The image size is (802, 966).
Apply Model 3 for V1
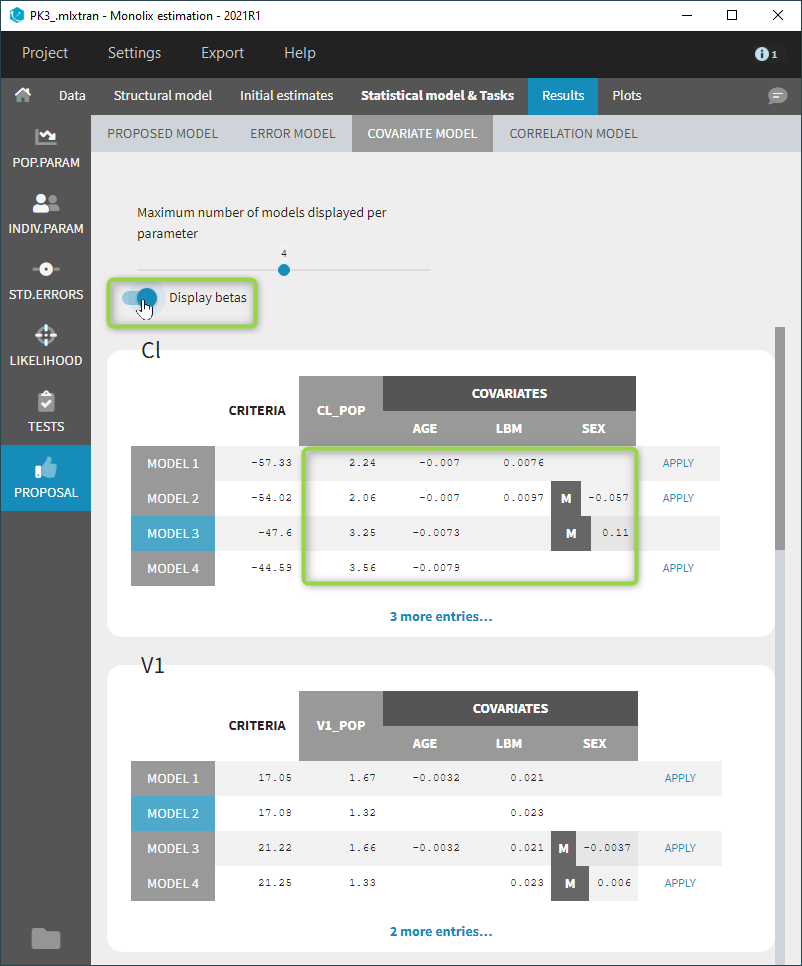tap(680, 848)
